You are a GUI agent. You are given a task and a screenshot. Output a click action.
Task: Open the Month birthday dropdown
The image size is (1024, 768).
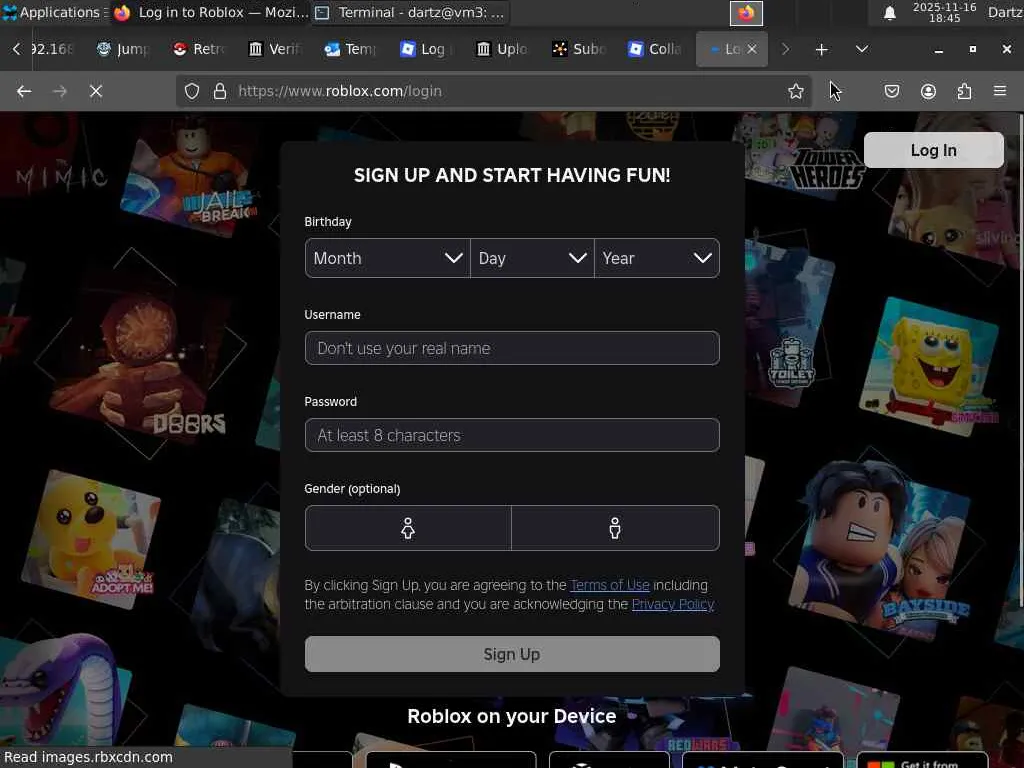(387, 258)
